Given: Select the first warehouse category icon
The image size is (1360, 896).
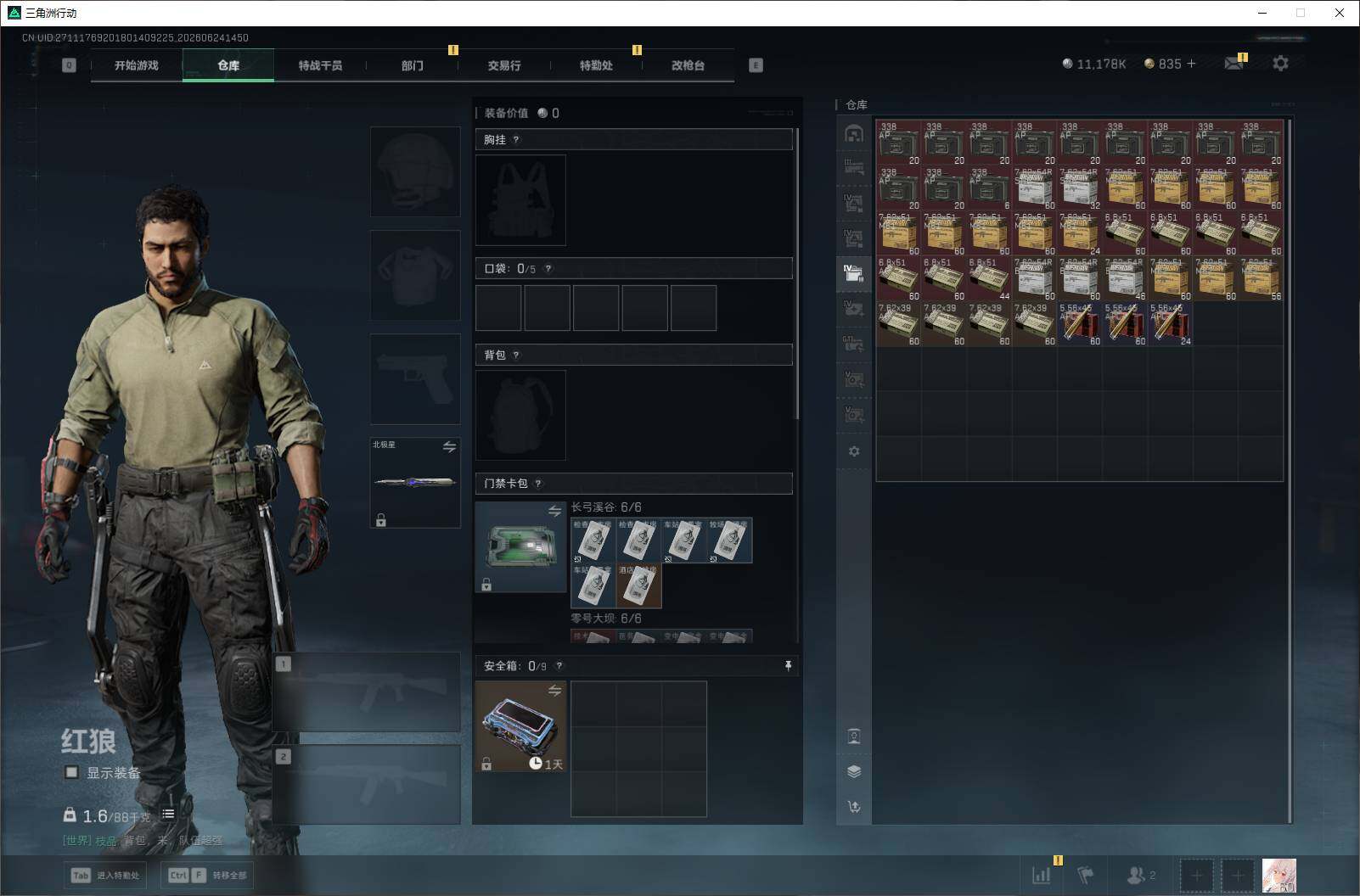Looking at the screenshot, I should click(853, 133).
